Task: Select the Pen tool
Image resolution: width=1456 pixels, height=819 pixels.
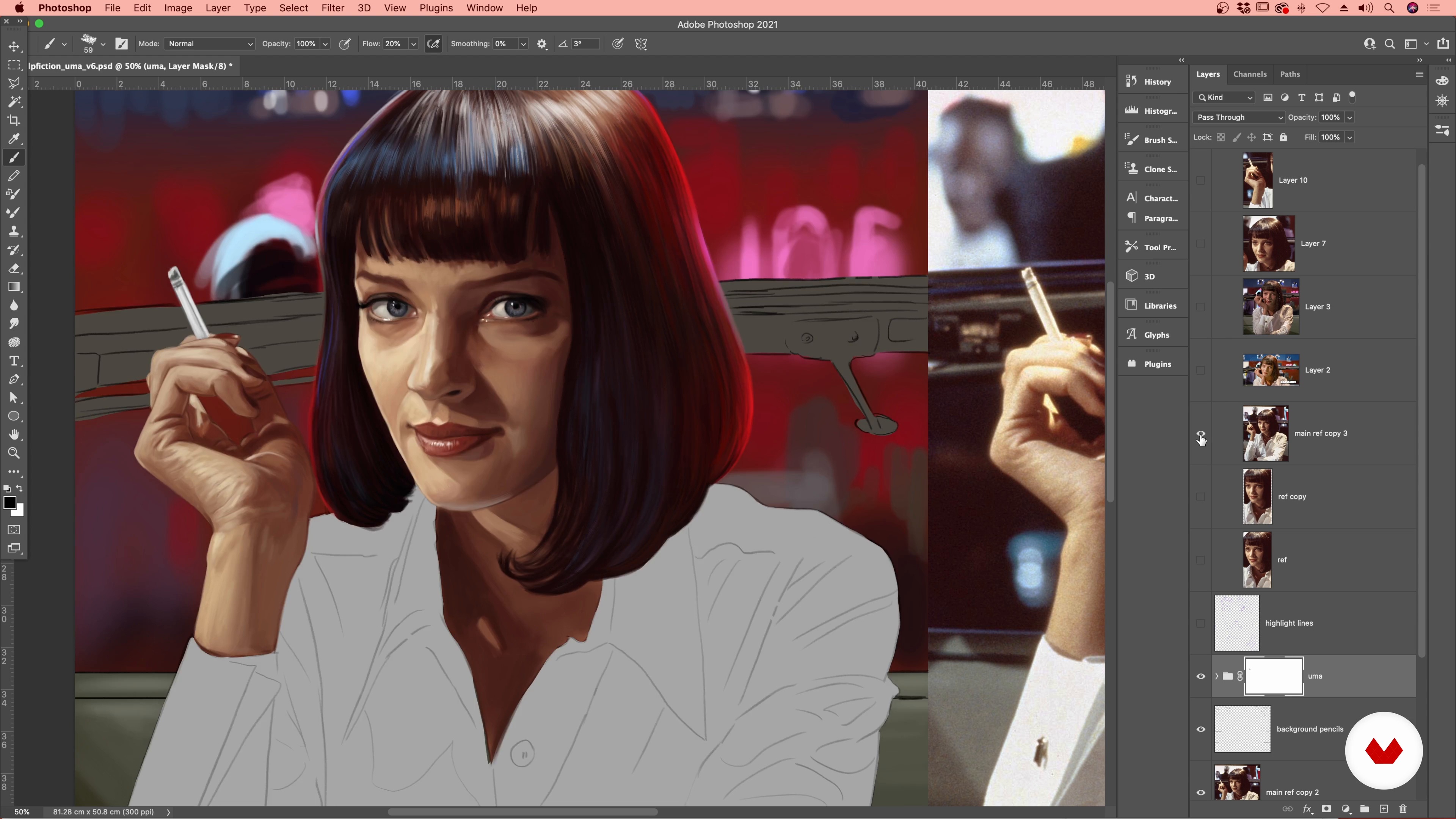Action: (x=14, y=379)
